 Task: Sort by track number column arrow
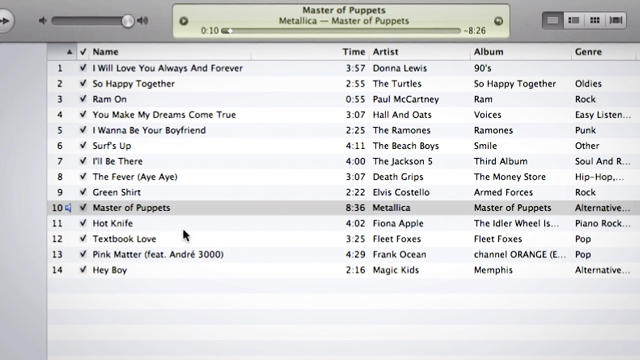pos(69,52)
